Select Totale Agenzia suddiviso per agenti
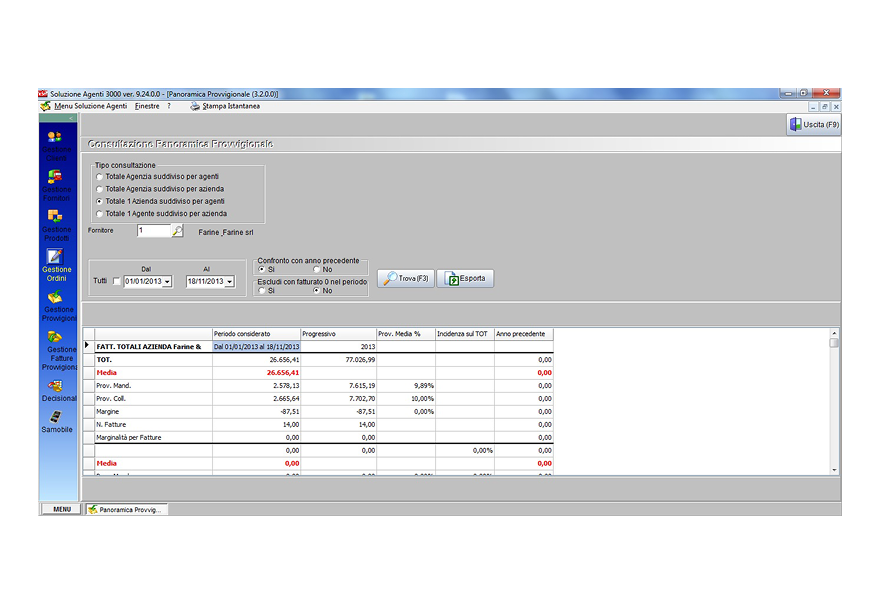This screenshot has height=606, width=879. click(x=99, y=176)
